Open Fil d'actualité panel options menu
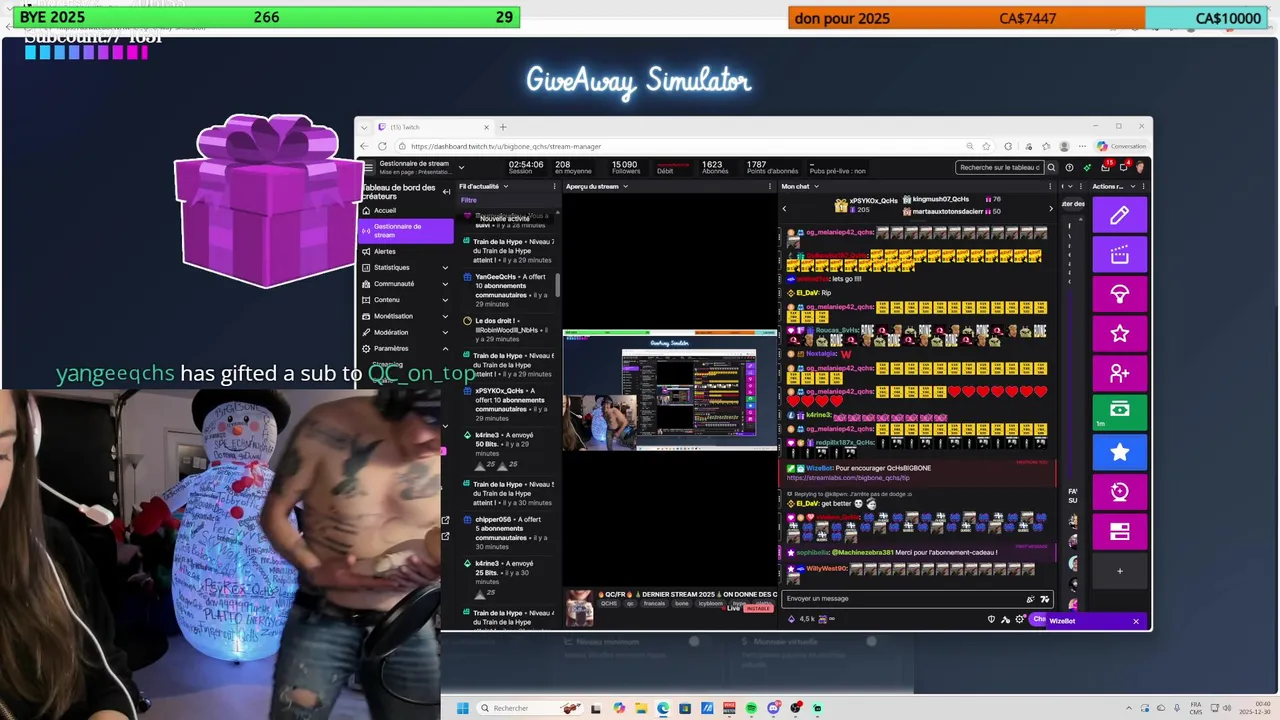 [554, 186]
